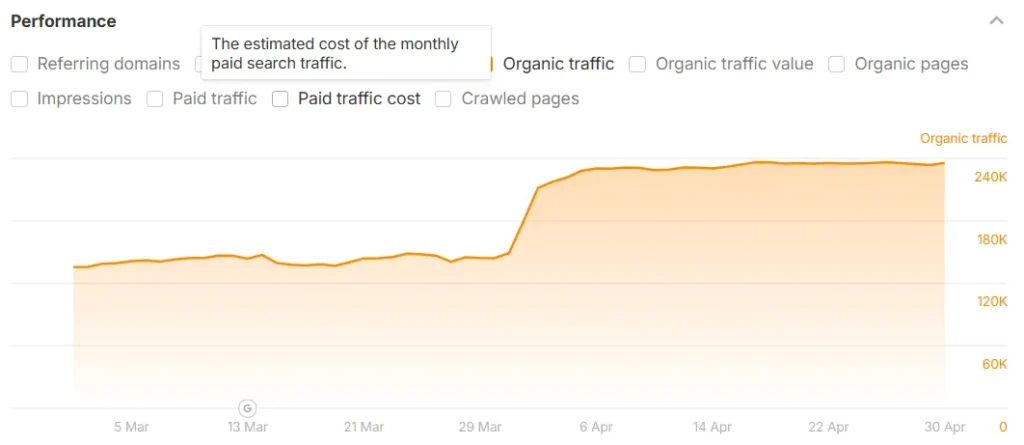
Task: Click the Google update marker on timeline
Action: pos(247,408)
